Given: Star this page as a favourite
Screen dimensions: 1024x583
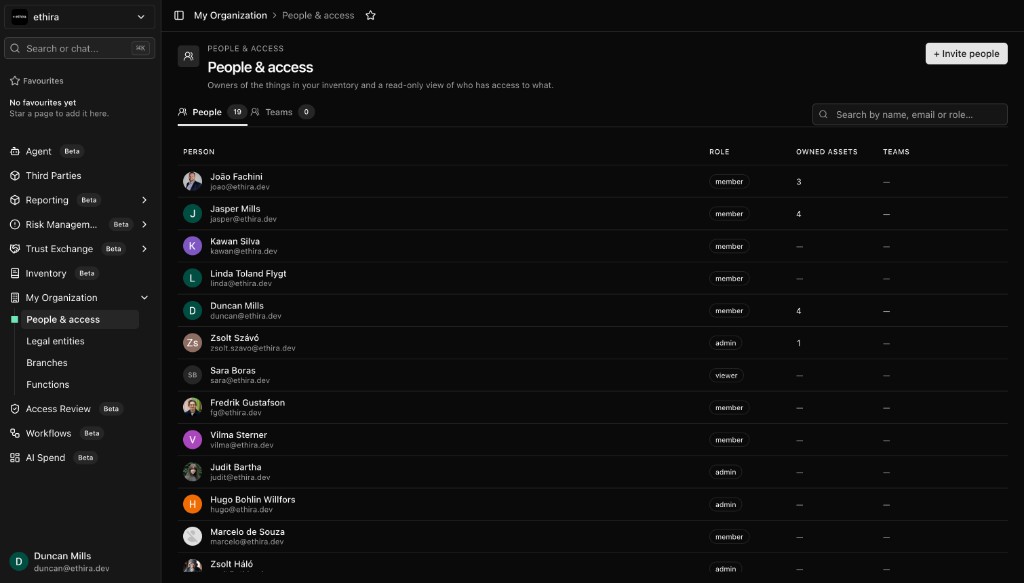Looking at the screenshot, I should tap(370, 15).
